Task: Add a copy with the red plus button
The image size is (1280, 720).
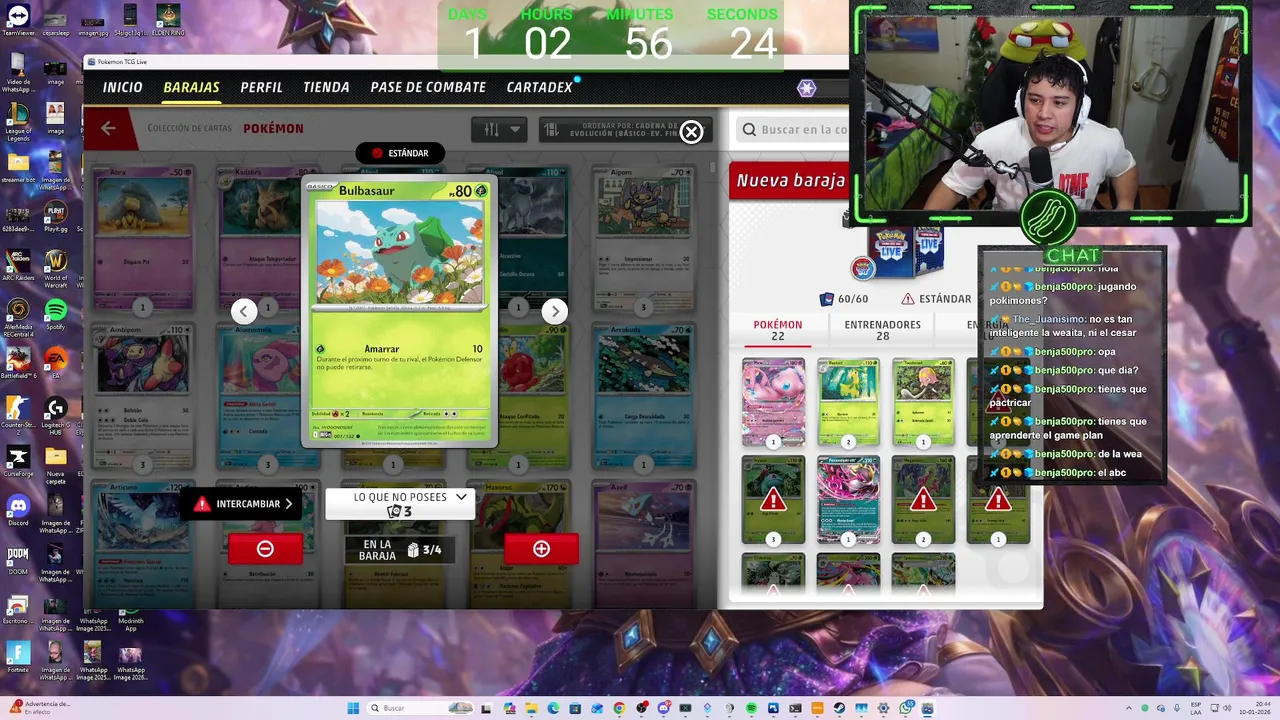Action: (x=541, y=549)
